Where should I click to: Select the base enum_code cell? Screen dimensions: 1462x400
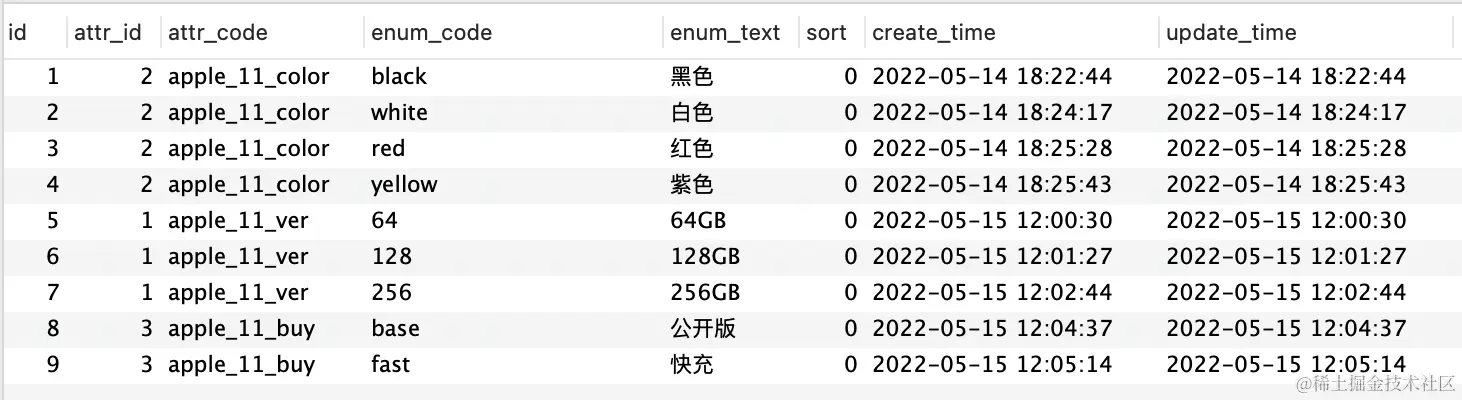(395, 329)
